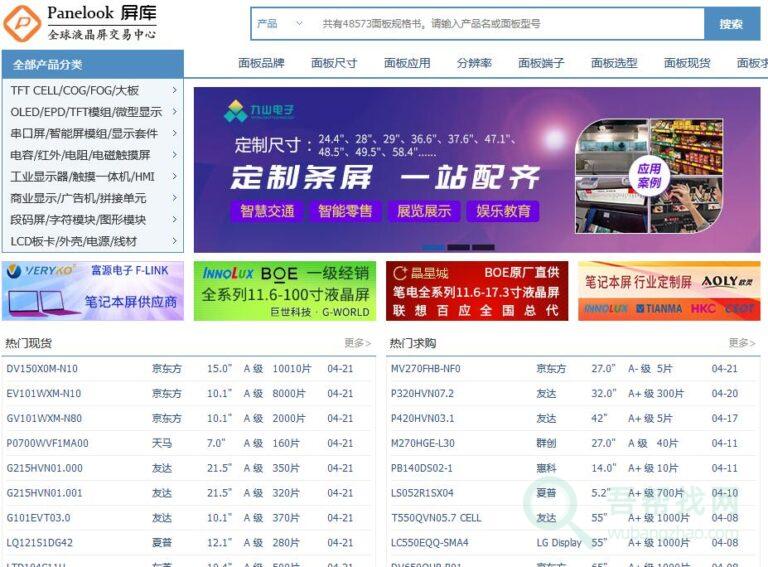768x567 pixels.
Task: Select the third carousel indicator dot
Action: tap(483, 247)
